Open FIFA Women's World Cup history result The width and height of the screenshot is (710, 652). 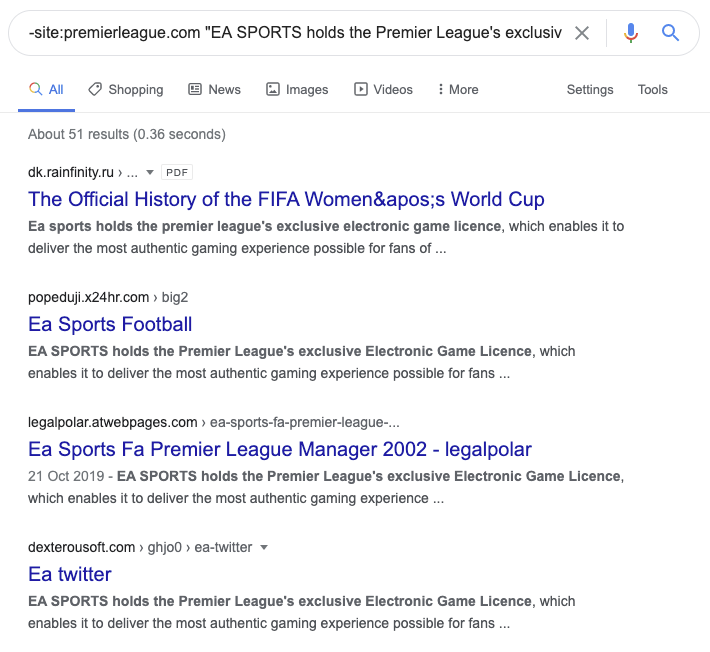click(x=286, y=199)
